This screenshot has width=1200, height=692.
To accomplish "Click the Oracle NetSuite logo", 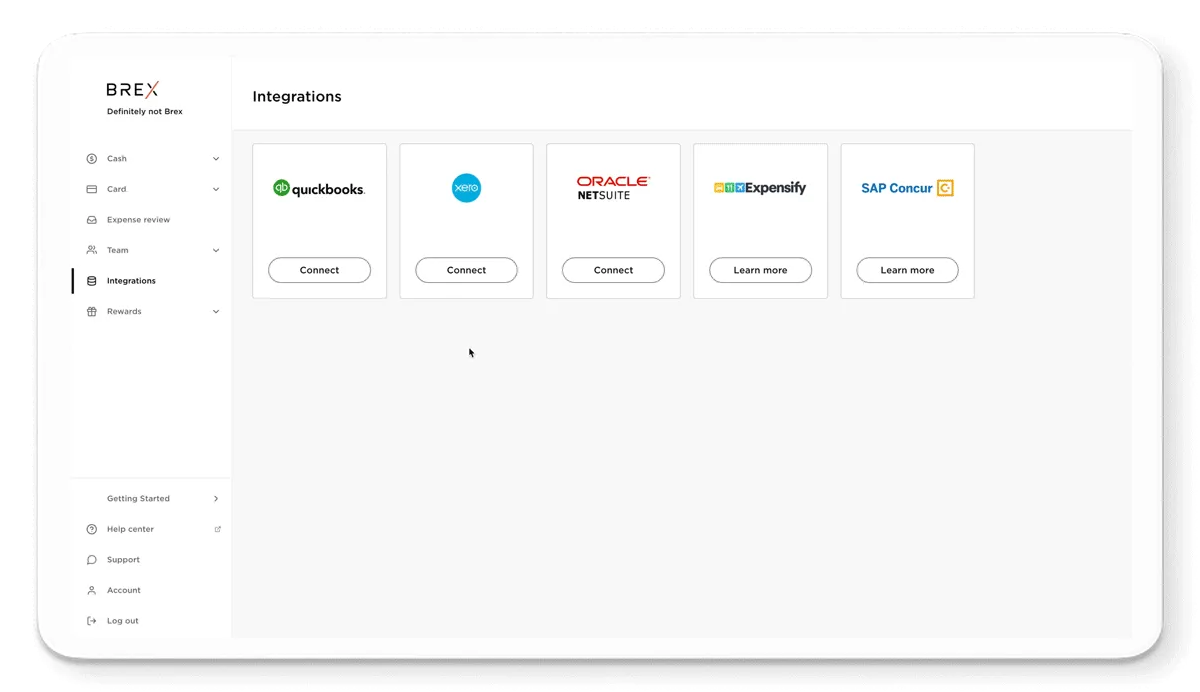I will click(x=613, y=188).
